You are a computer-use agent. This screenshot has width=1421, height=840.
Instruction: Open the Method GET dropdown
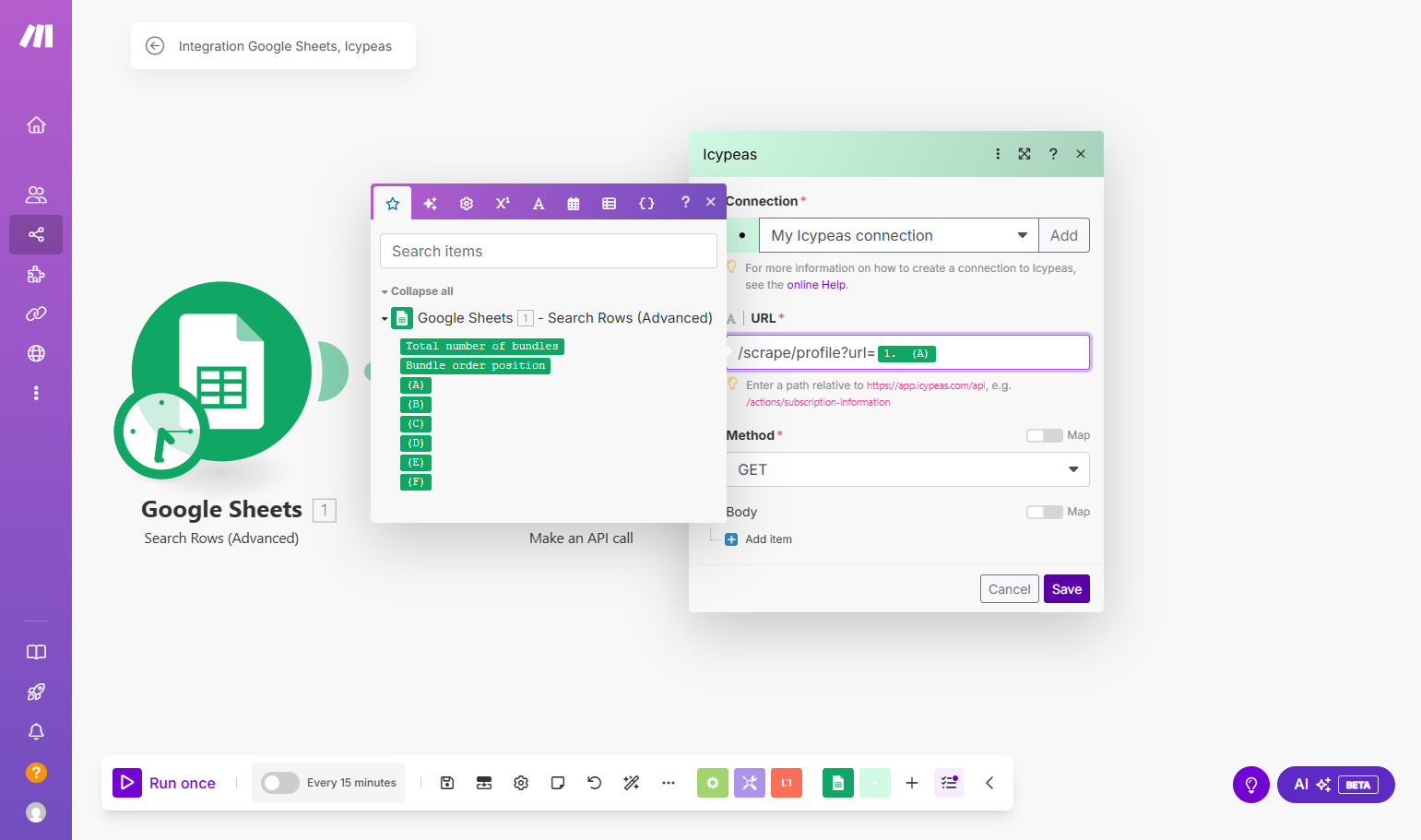(908, 469)
